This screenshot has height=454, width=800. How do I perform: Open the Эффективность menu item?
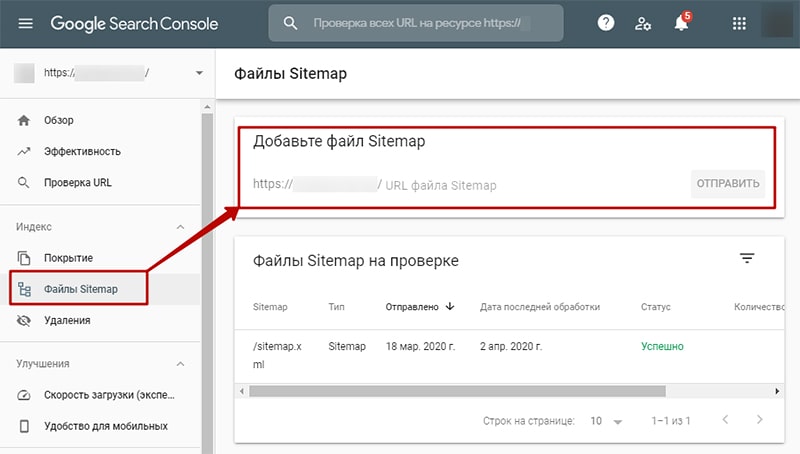click(82, 152)
